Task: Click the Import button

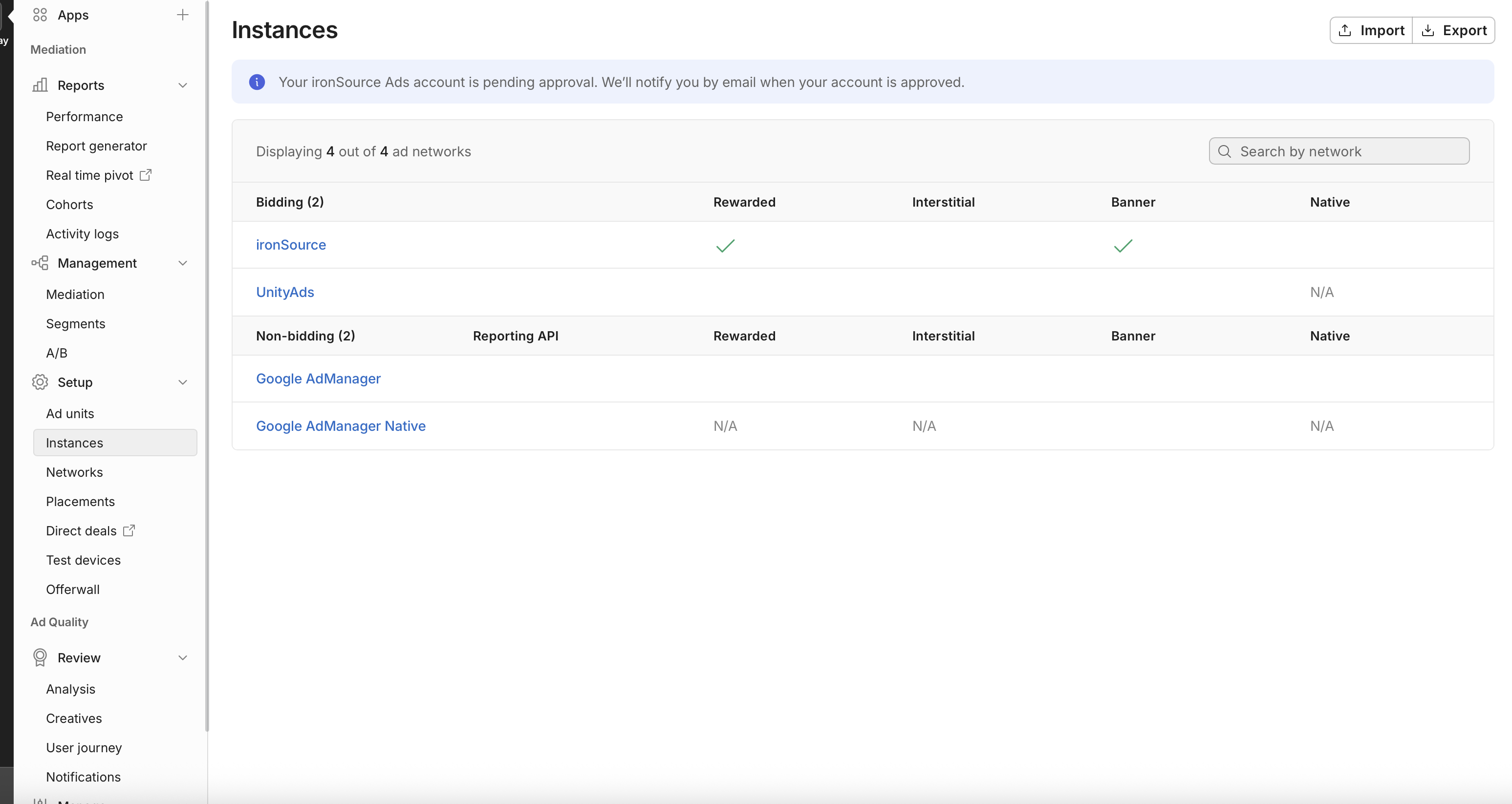Action: [1371, 30]
